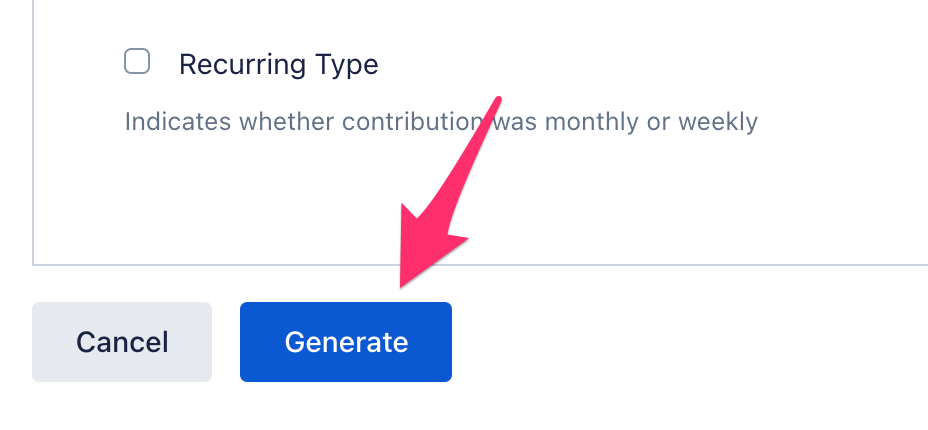The height and width of the screenshot is (430, 928).
Task: Generate the report with the blue button
Action: tap(346, 342)
